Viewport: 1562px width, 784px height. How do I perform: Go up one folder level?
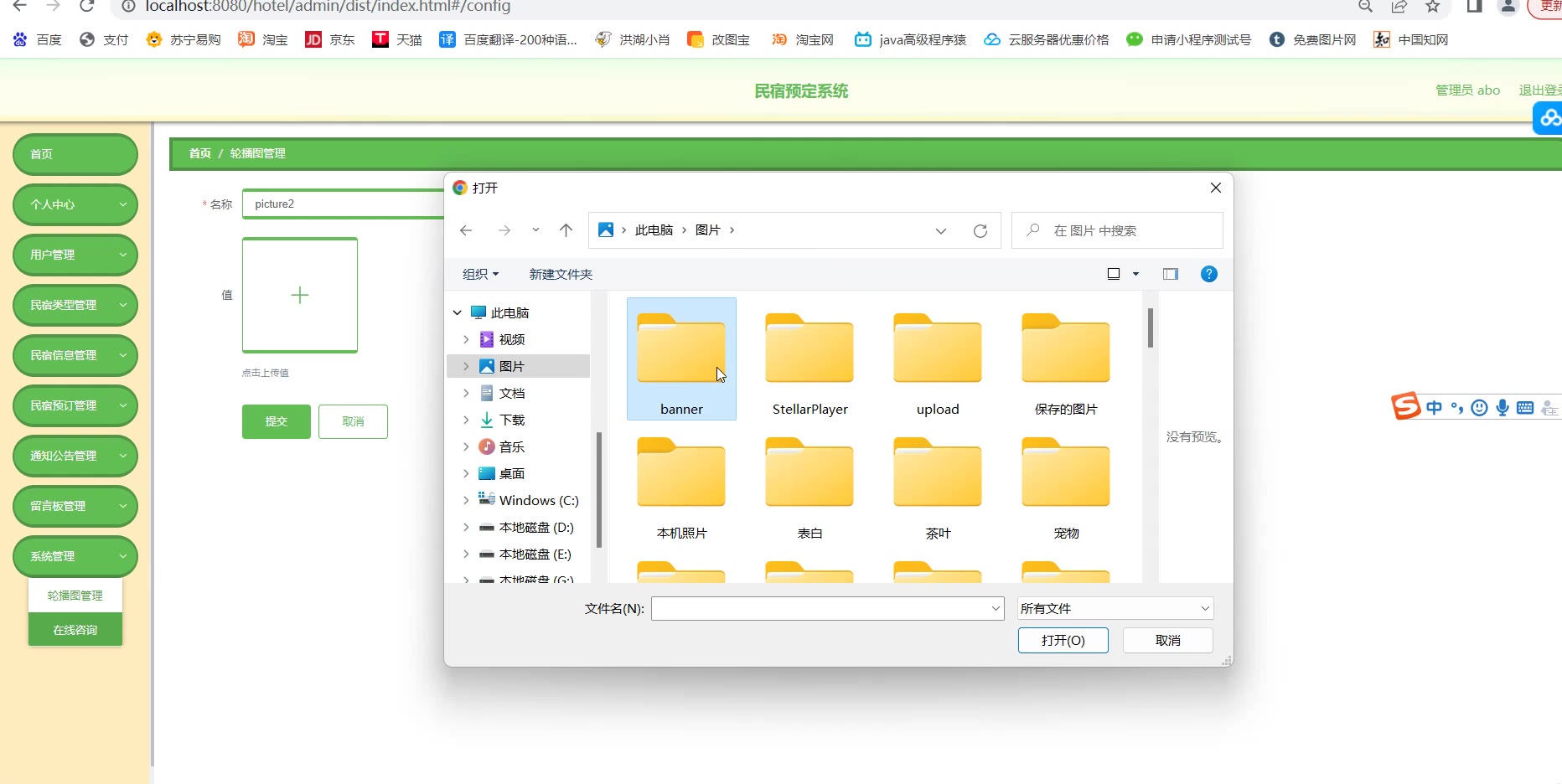click(x=566, y=230)
